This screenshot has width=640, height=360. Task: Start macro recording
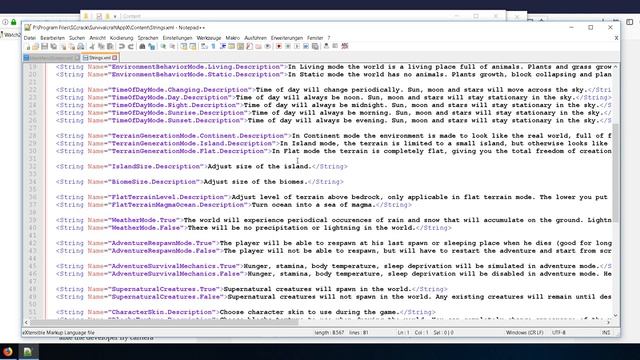[x=279, y=46]
